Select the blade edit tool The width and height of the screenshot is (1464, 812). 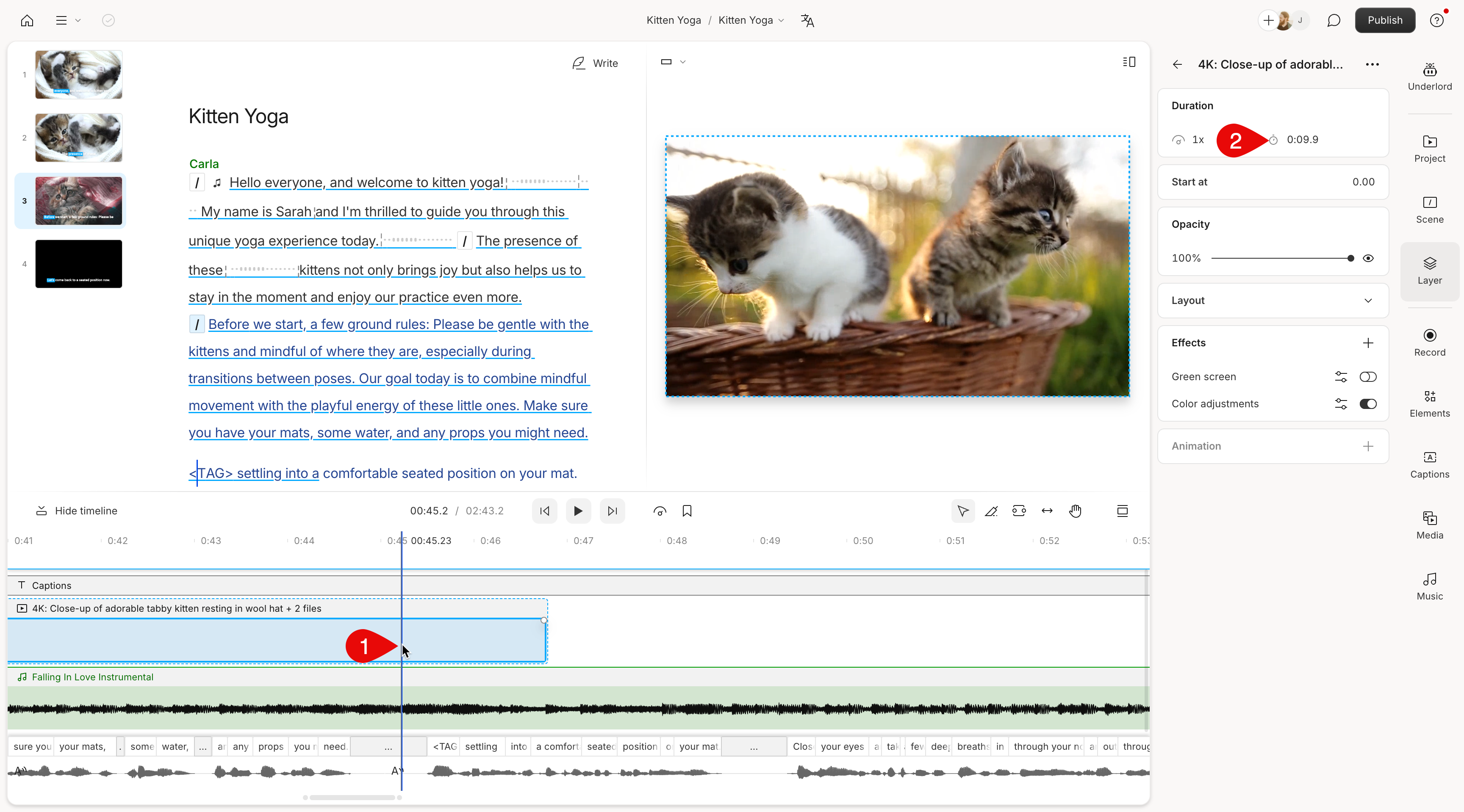pos(991,511)
